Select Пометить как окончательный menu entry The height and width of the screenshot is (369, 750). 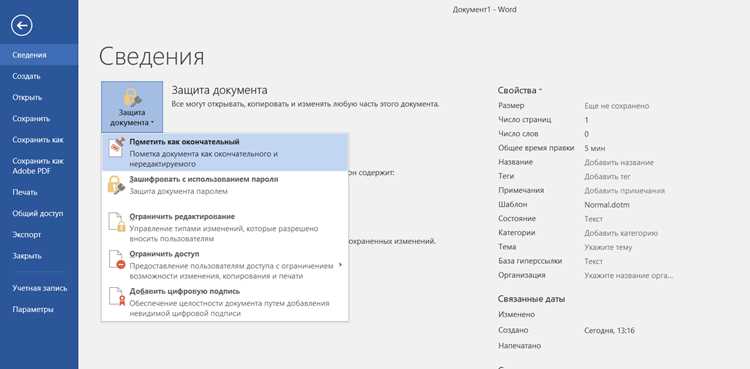225,153
